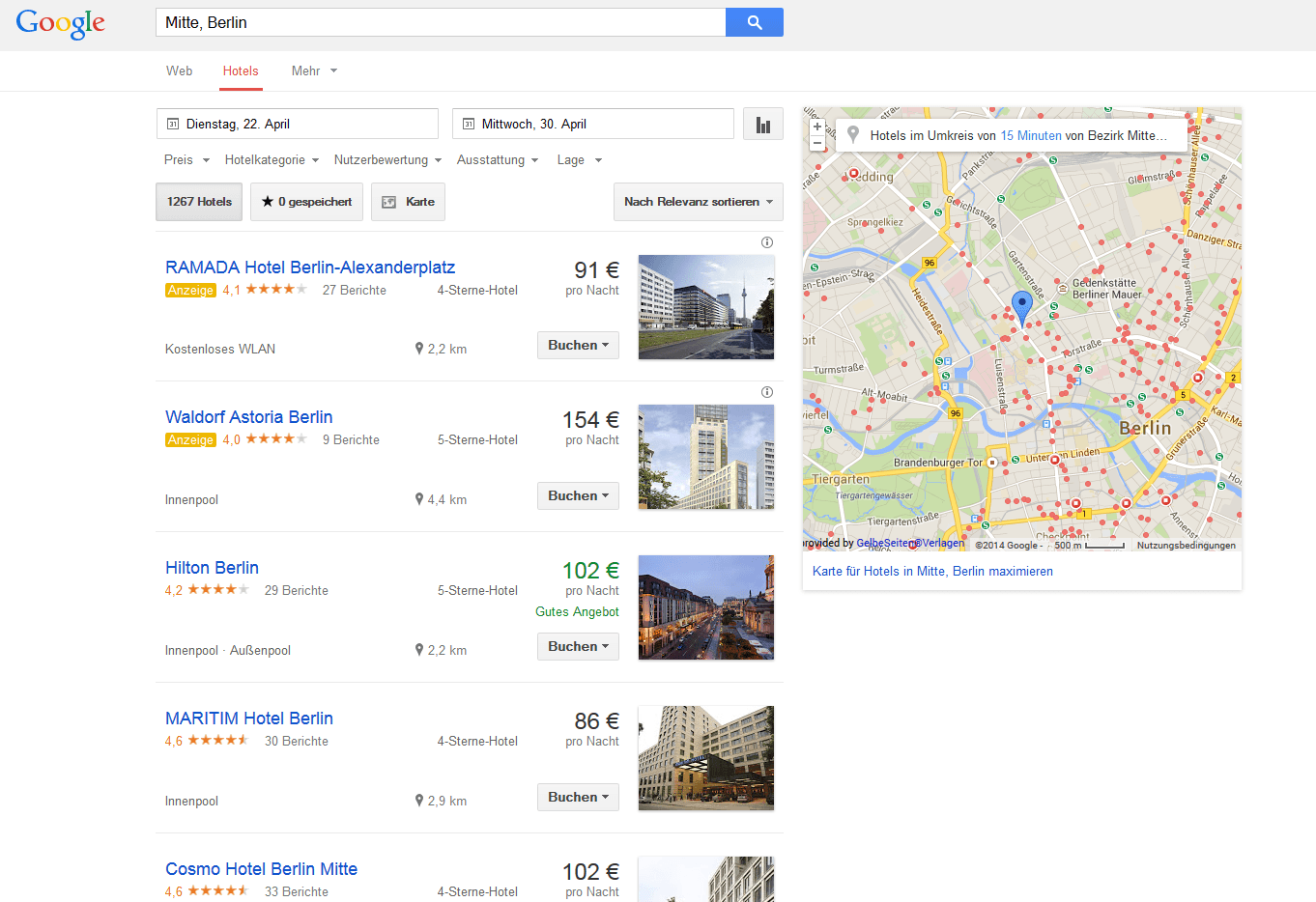
Task: Open the price chart bar icon
Action: 763,124
